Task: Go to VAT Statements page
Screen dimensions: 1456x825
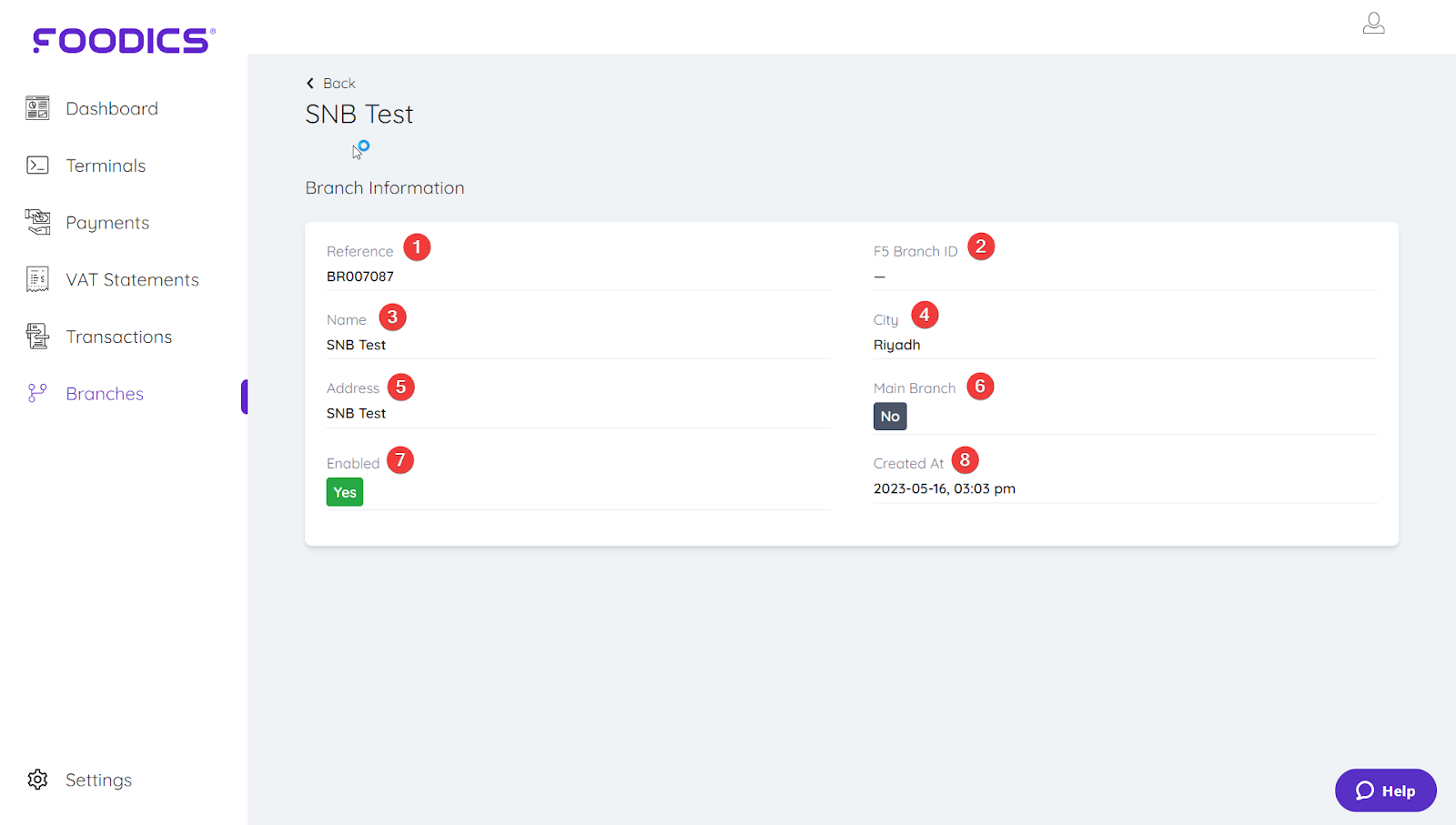Action: pyautogui.click(x=132, y=279)
